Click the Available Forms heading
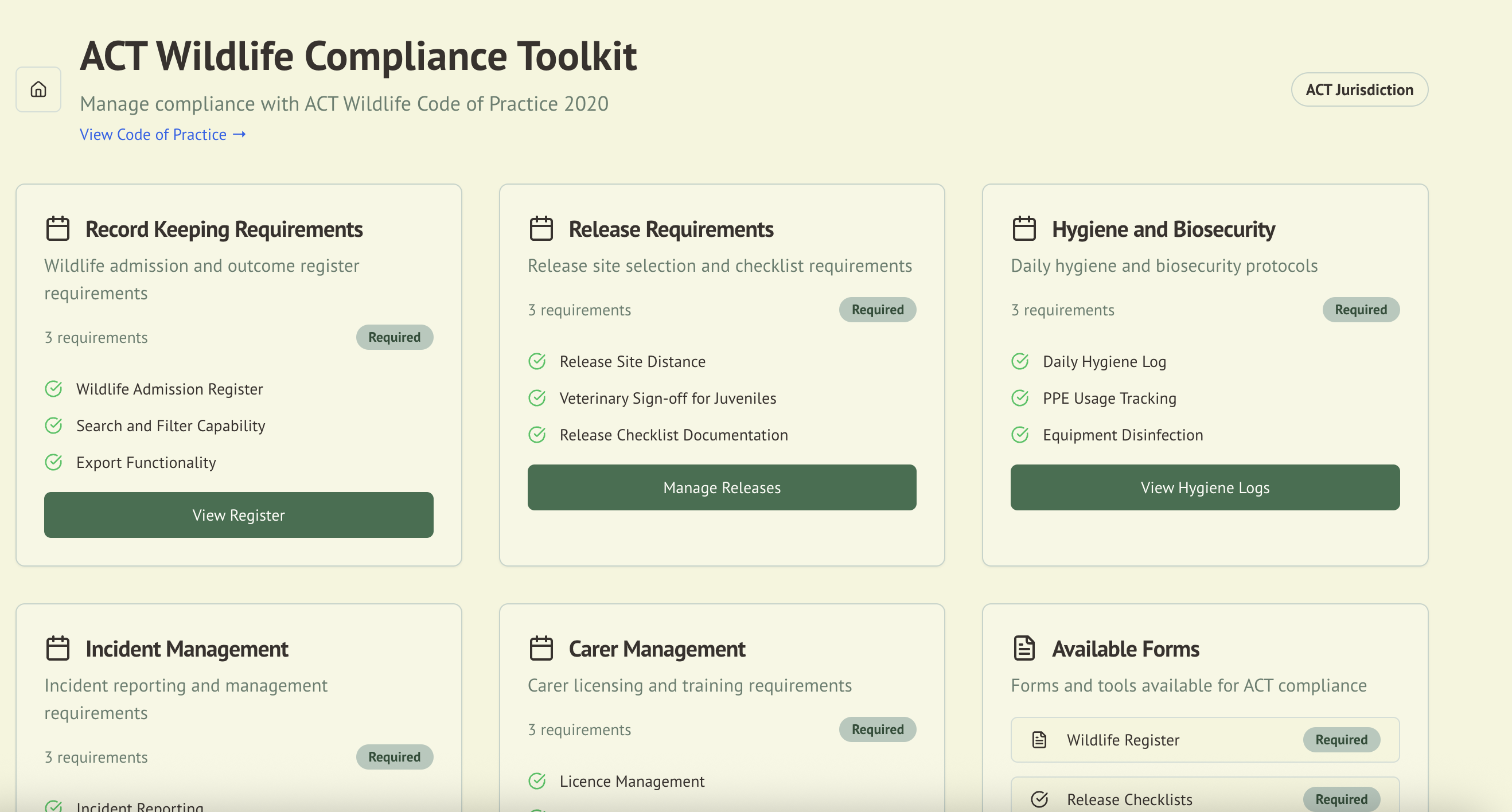Screen dimensions: 1512x812 1125,649
